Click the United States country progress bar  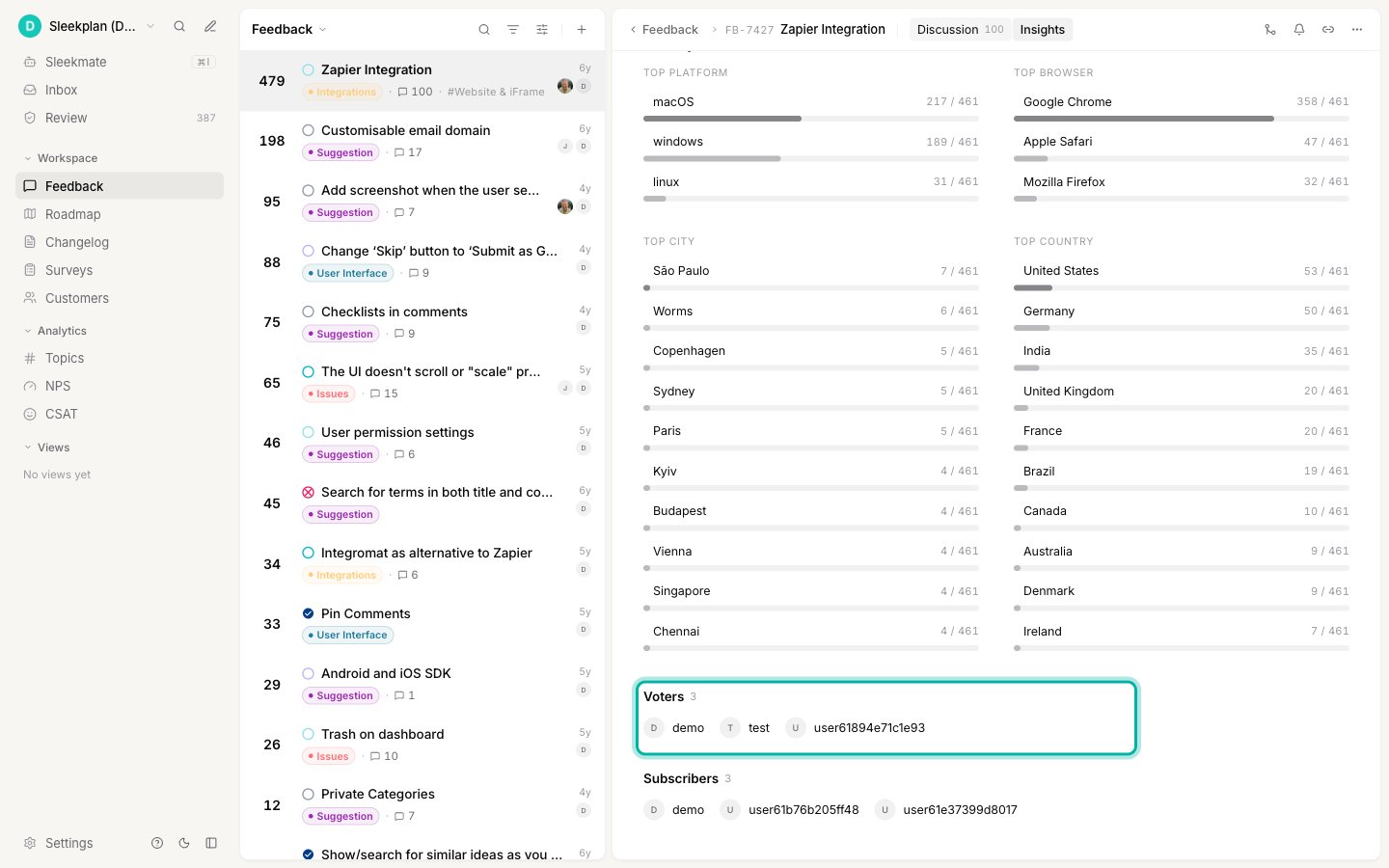click(x=1182, y=287)
